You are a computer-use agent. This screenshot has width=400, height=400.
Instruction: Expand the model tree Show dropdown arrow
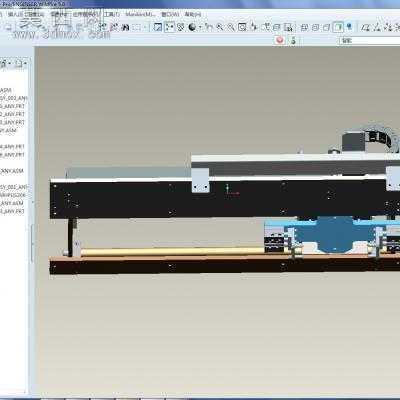pyautogui.click(x=10, y=63)
